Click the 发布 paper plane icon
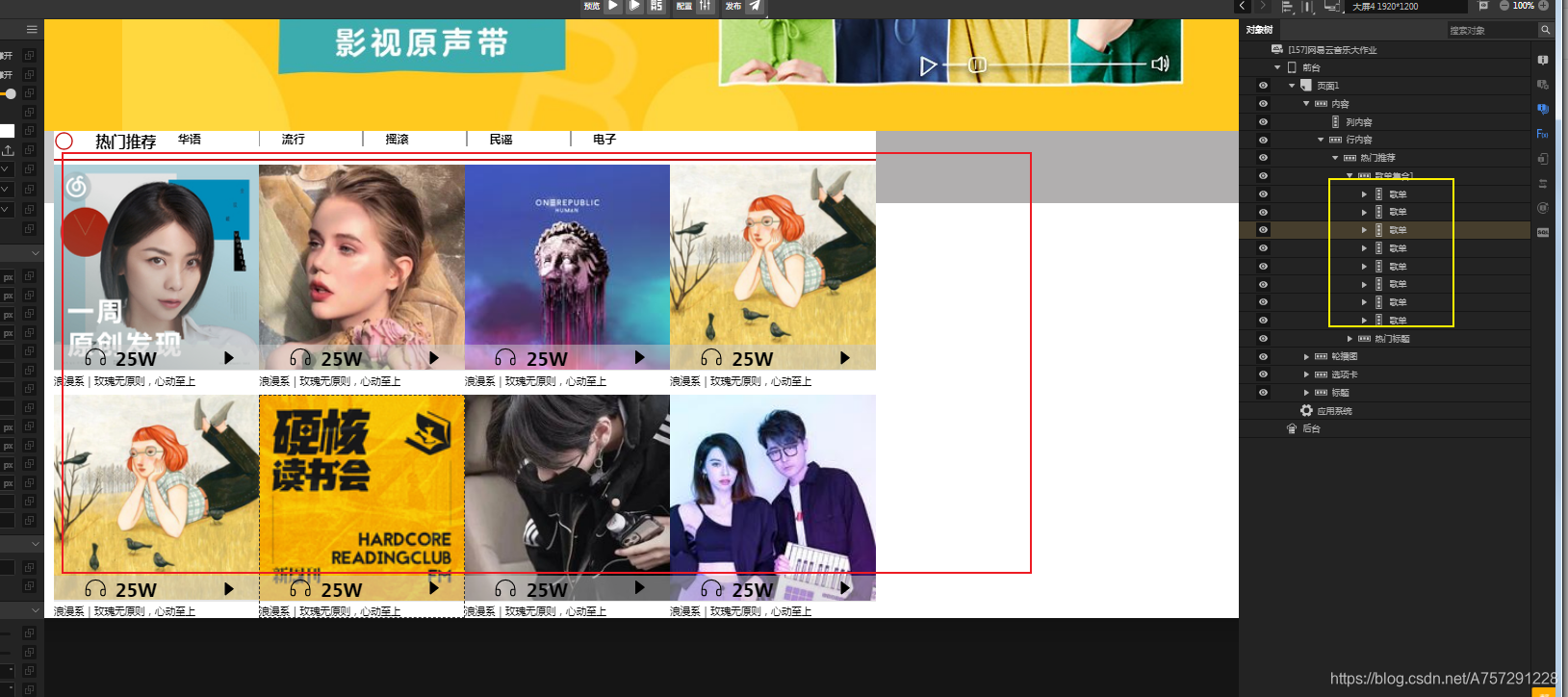Image resolution: width=1568 pixels, height=697 pixels. 756,6
